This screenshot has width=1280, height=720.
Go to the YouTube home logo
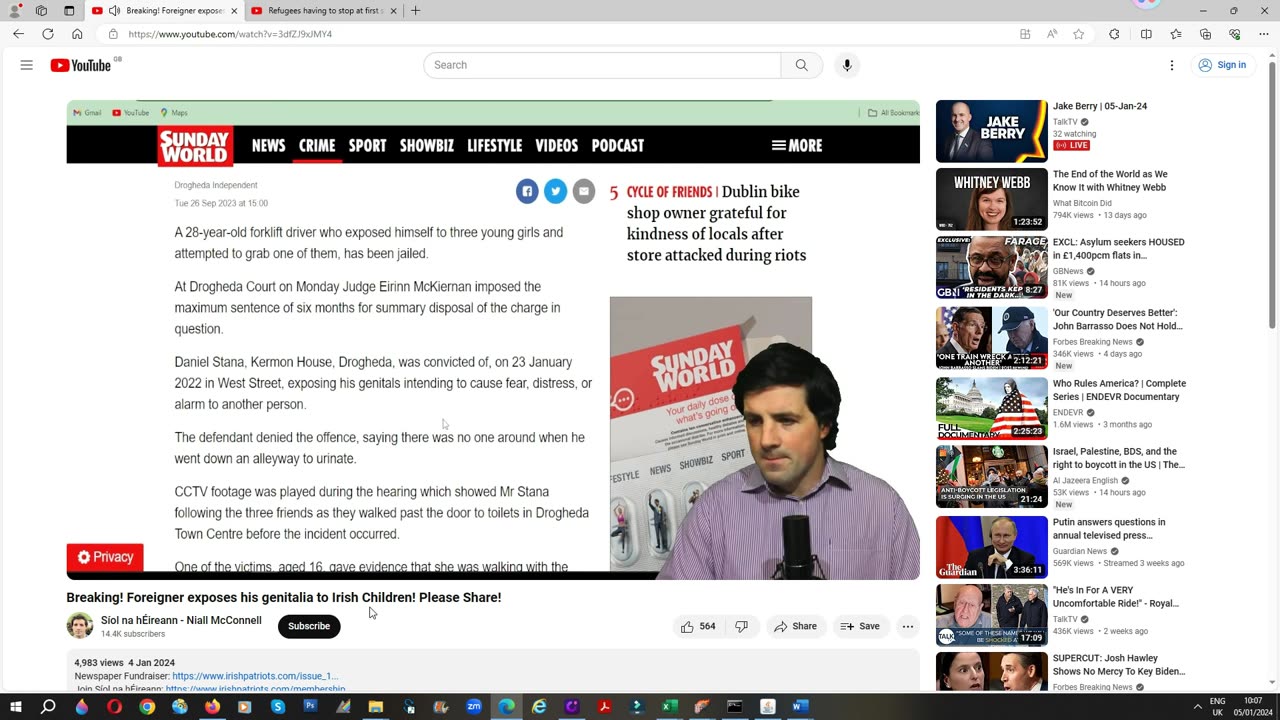[81, 65]
